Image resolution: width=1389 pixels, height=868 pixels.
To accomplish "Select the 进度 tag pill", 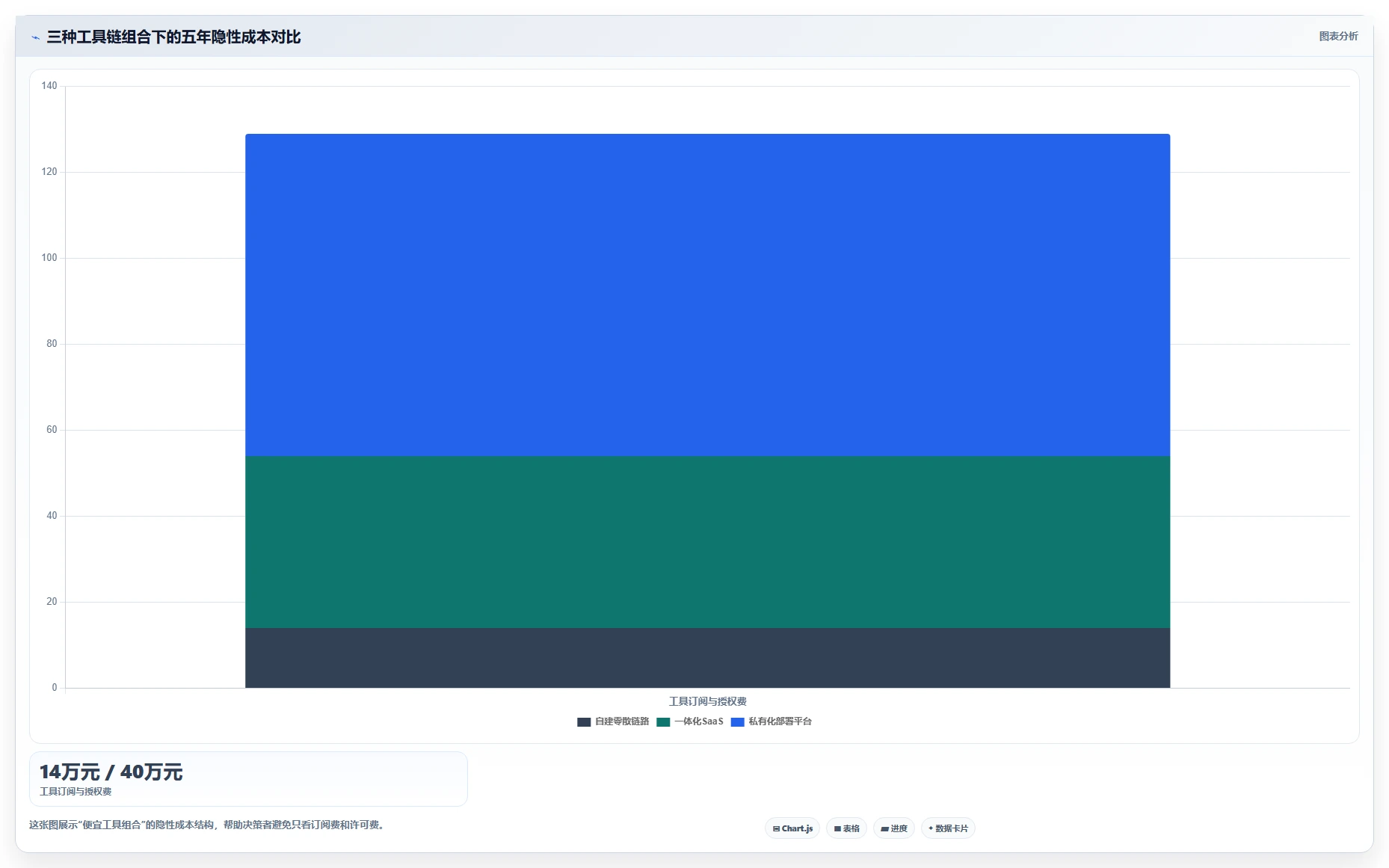I will pyautogui.click(x=894, y=828).
